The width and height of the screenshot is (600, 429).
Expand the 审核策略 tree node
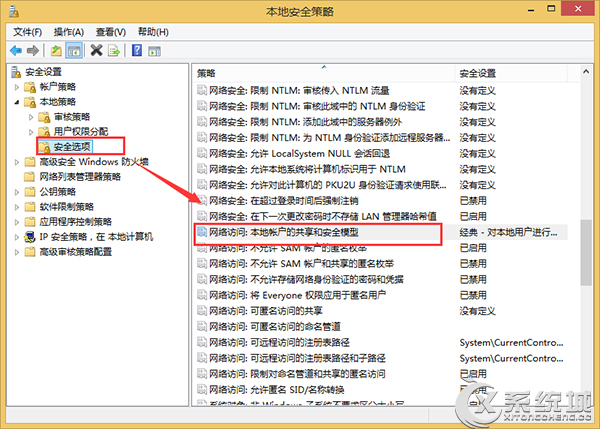tap(31, 117)
